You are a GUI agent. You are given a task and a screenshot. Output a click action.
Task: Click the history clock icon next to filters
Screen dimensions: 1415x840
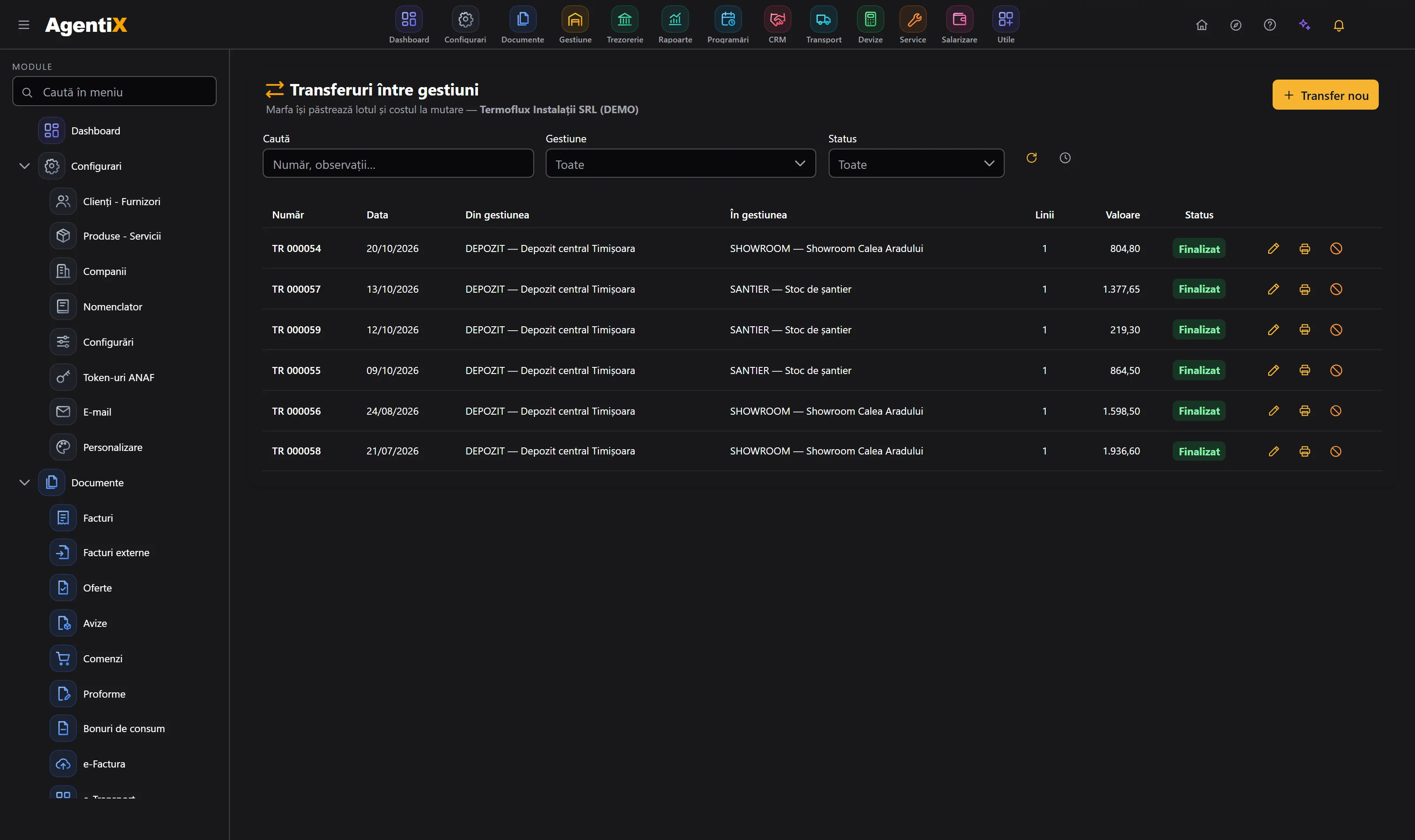(1065, 158)
